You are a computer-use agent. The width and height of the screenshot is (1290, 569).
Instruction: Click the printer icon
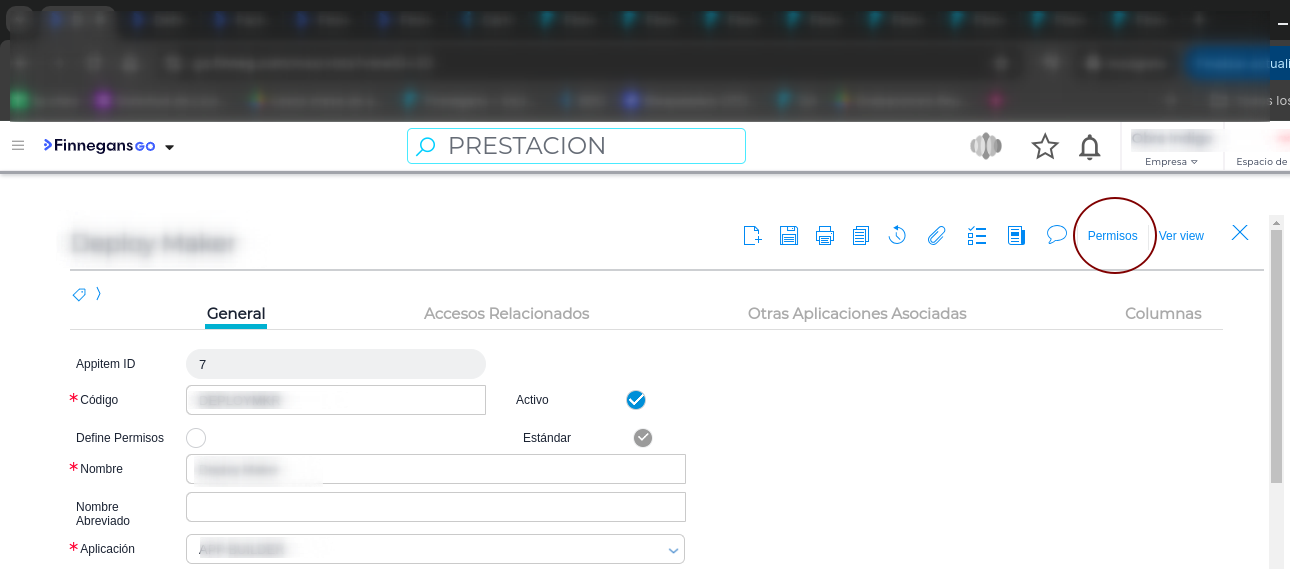pos(825,235)
